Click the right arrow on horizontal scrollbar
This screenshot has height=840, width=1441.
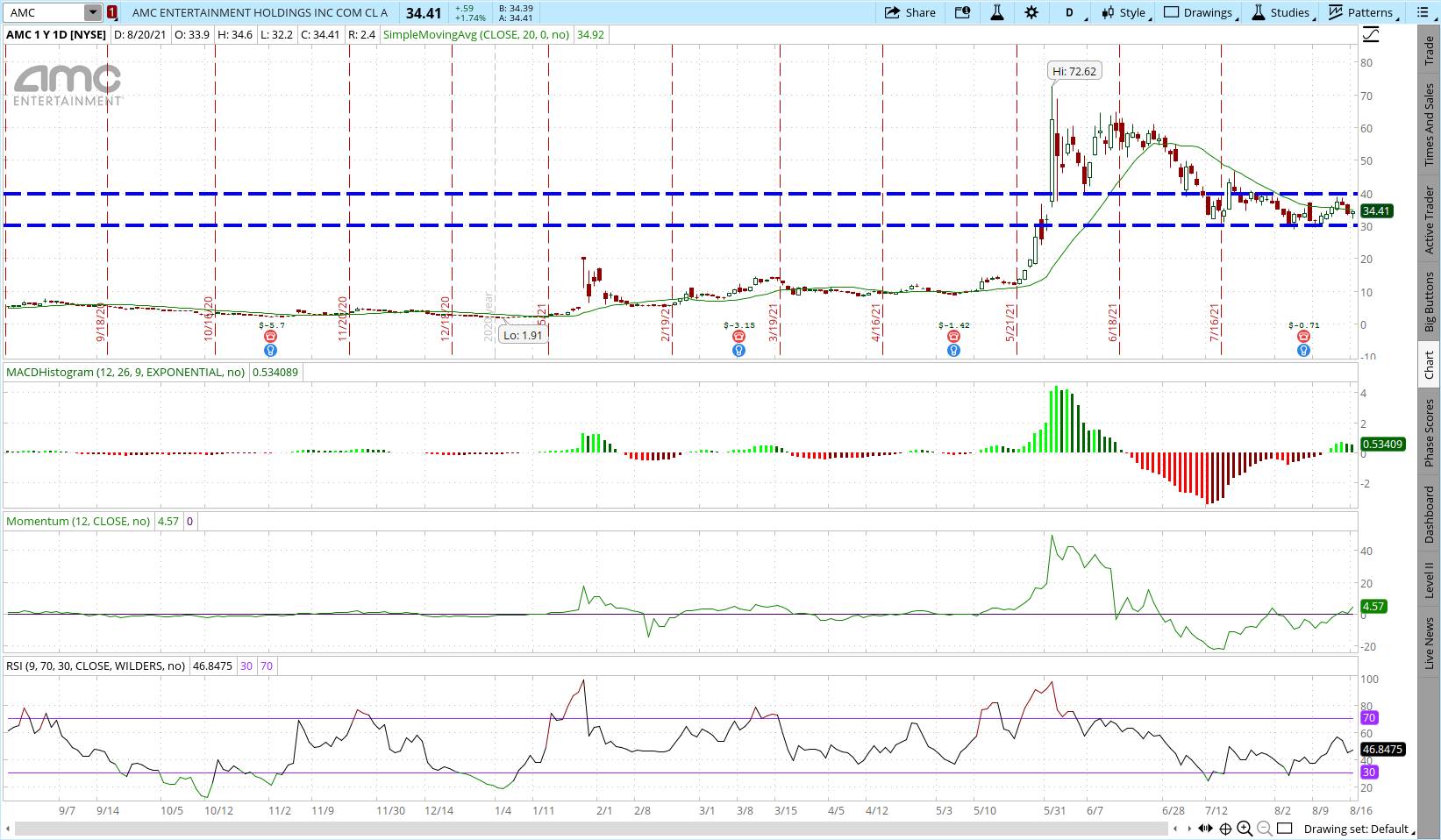pyautogui.click(x=1189, y=829)
